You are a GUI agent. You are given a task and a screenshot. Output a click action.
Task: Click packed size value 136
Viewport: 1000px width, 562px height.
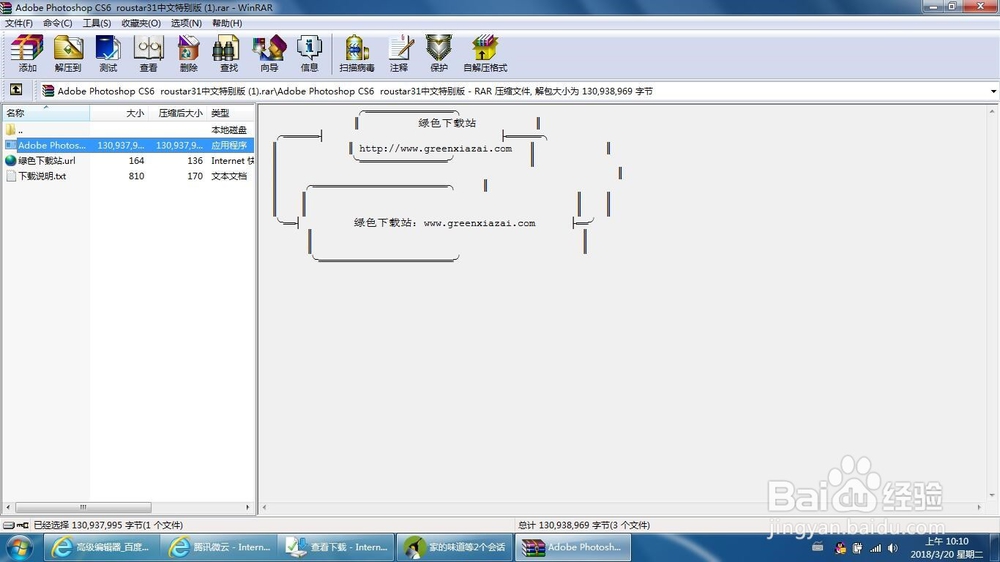pos(195,161)
